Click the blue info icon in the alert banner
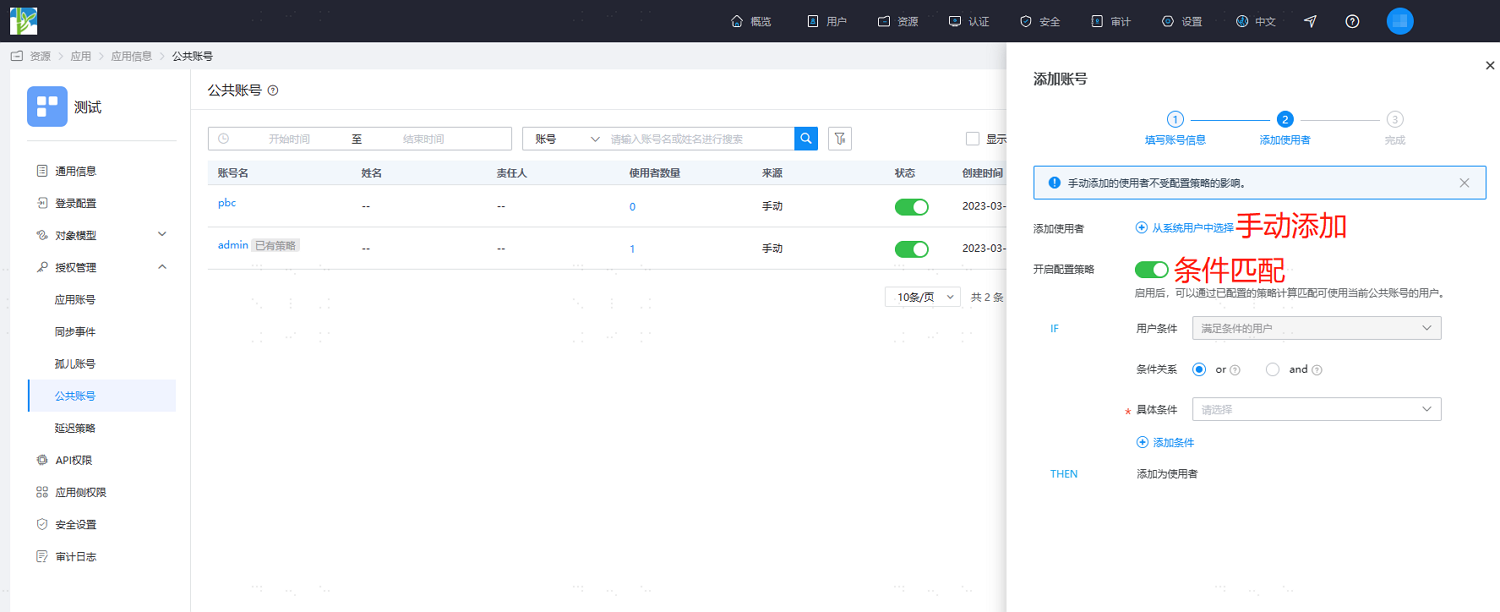This screenshot has width=1500, height=612. [x=1054, y=183]
